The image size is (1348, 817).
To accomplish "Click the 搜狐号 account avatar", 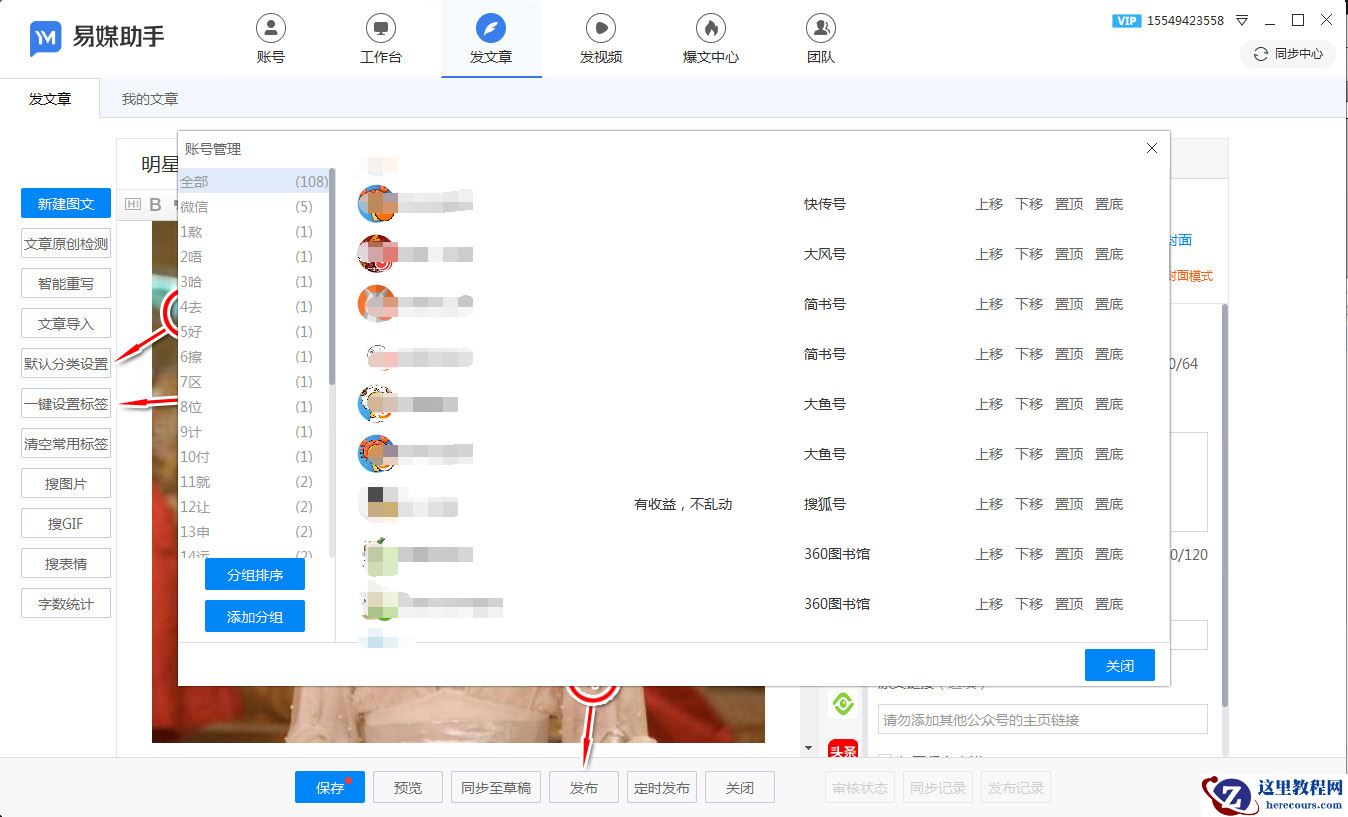I will [377, 504].
